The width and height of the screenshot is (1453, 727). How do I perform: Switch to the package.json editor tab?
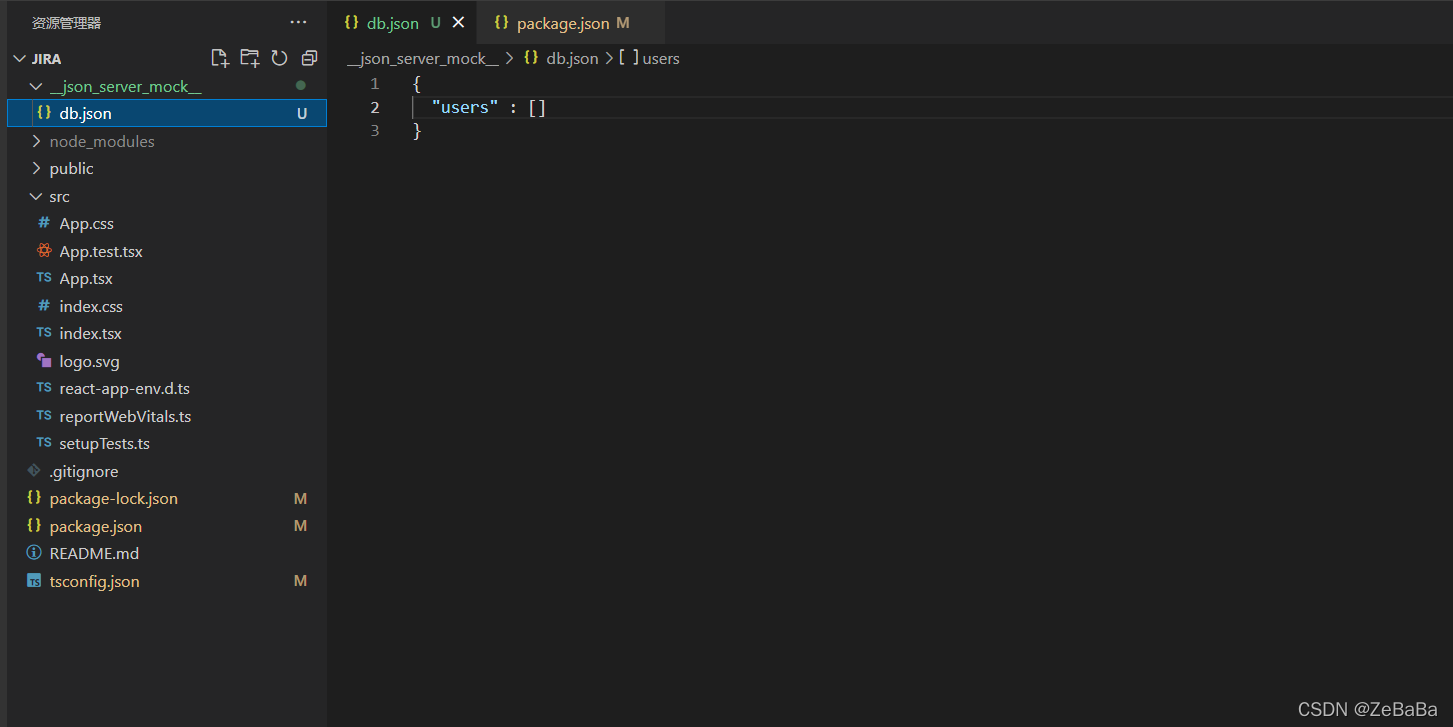(571, 22)
